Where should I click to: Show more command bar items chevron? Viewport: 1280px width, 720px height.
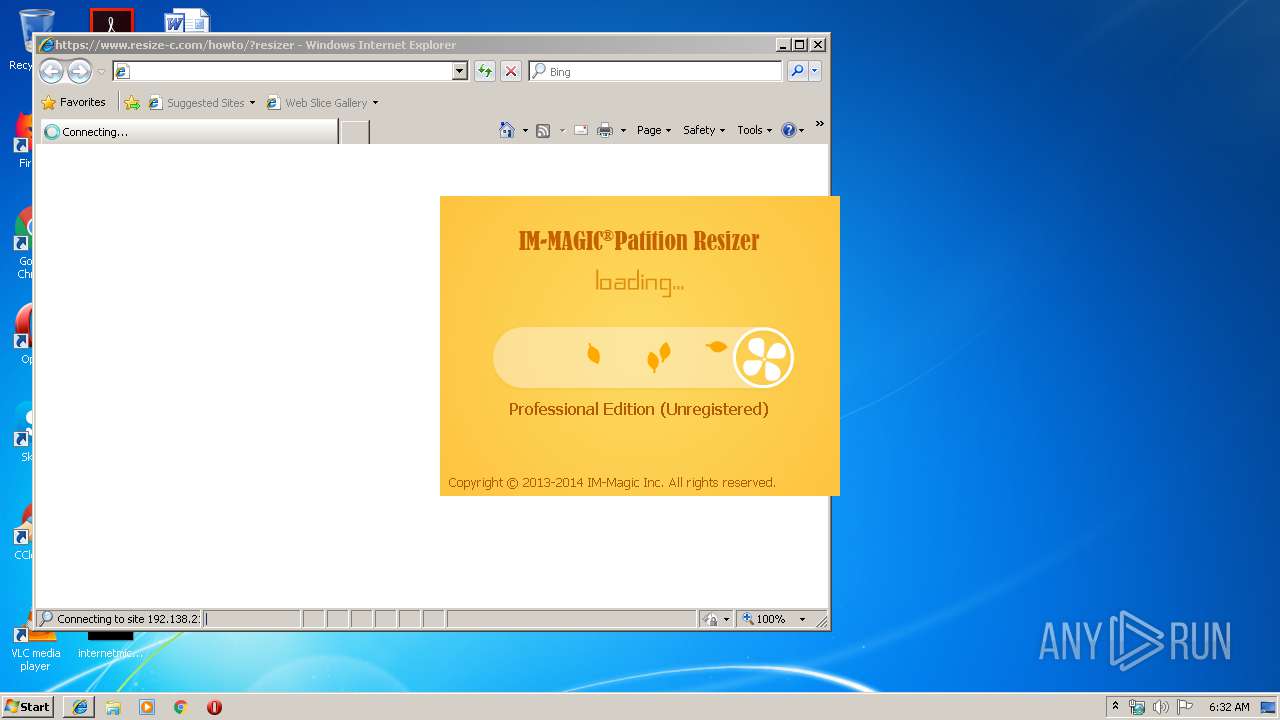(x=819, y=124)
